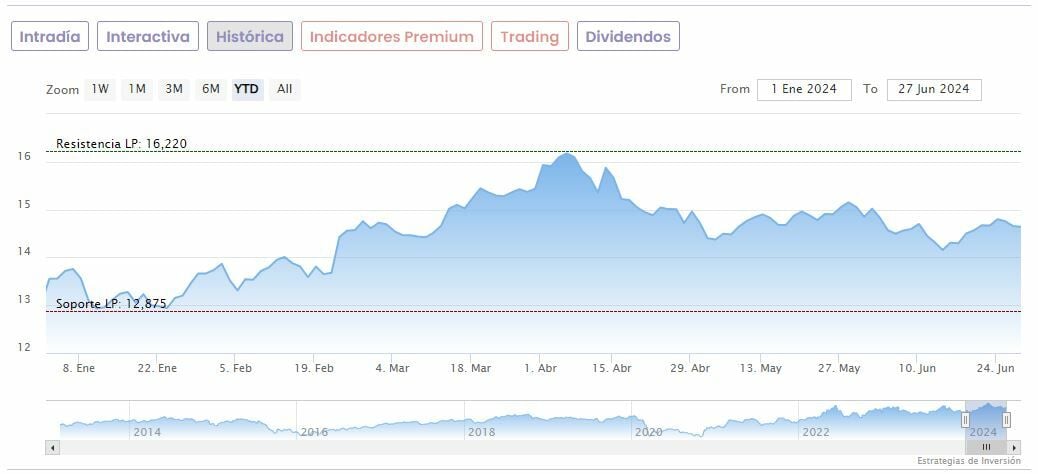The image size is (1038, 474).
Task: Switch to the Interactiva tab
Action: point(148,37)
